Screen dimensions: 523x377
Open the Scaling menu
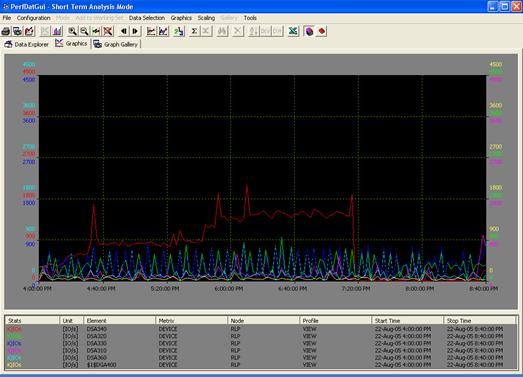206,18
